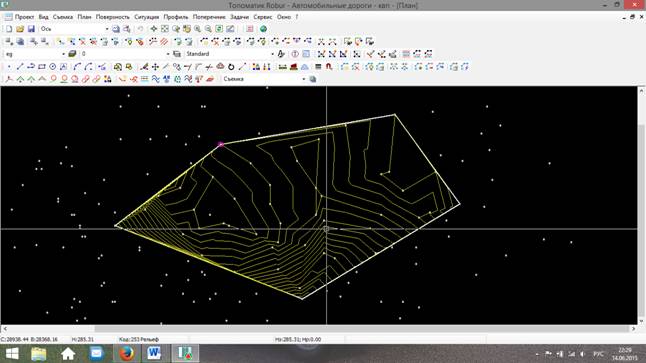Open the Сервис menu
Viewport: 646px width, 363px height.
262,17
